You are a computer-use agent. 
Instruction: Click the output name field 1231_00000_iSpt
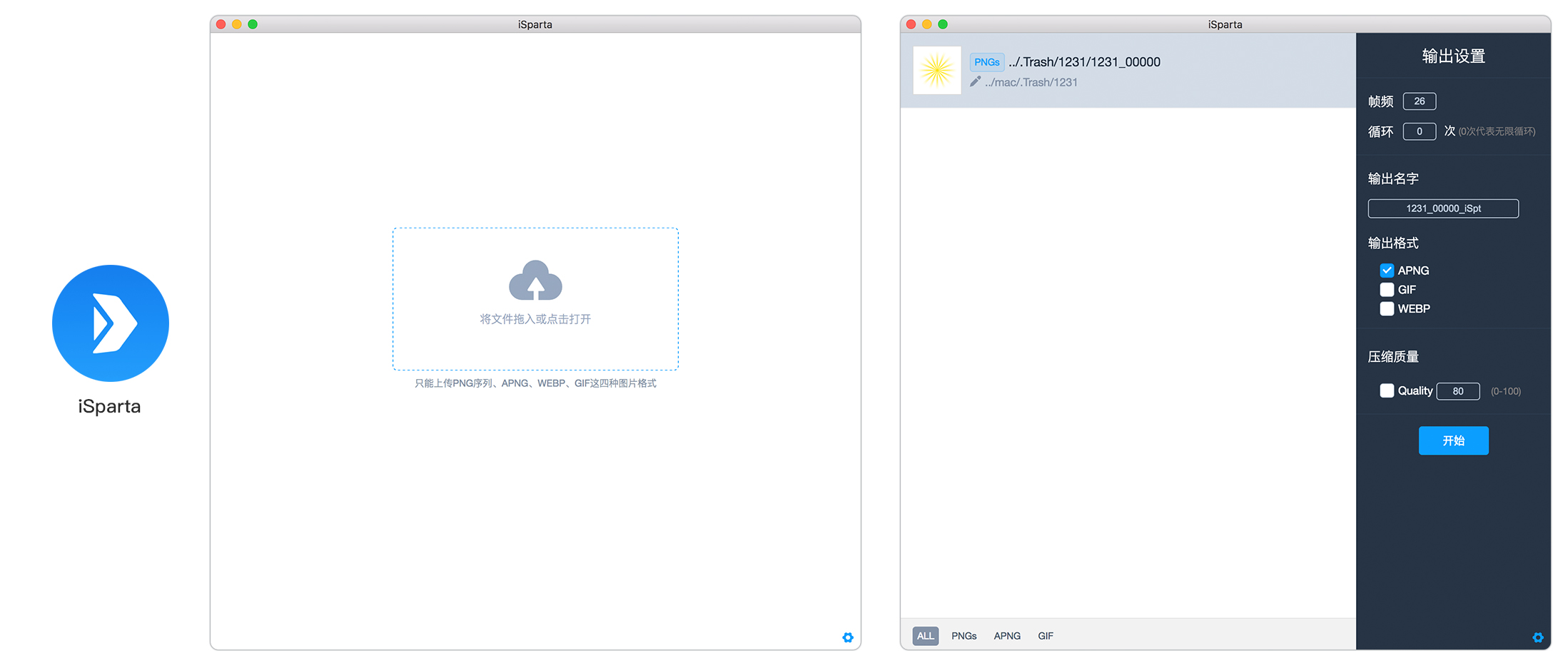pos(1443,208)
